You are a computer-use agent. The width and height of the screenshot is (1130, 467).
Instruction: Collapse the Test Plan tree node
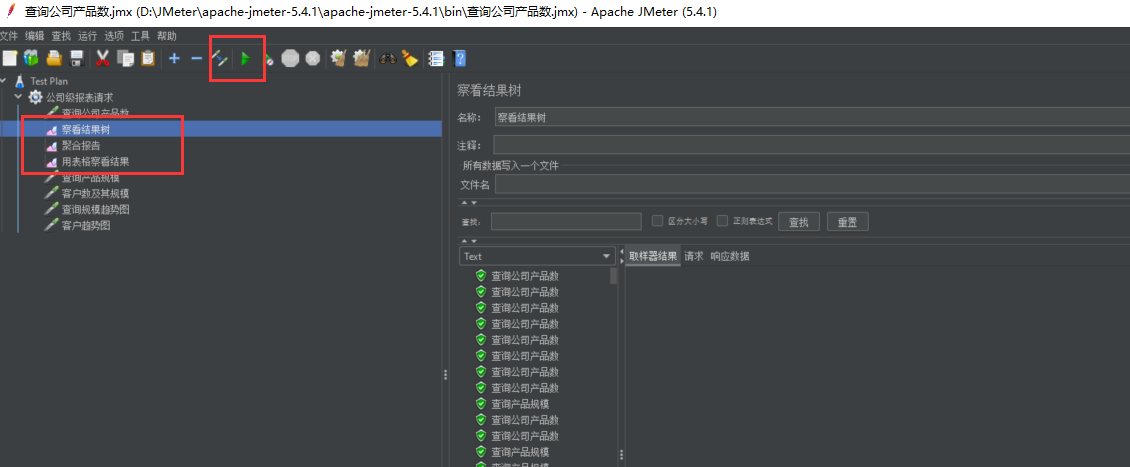[5, 81]
